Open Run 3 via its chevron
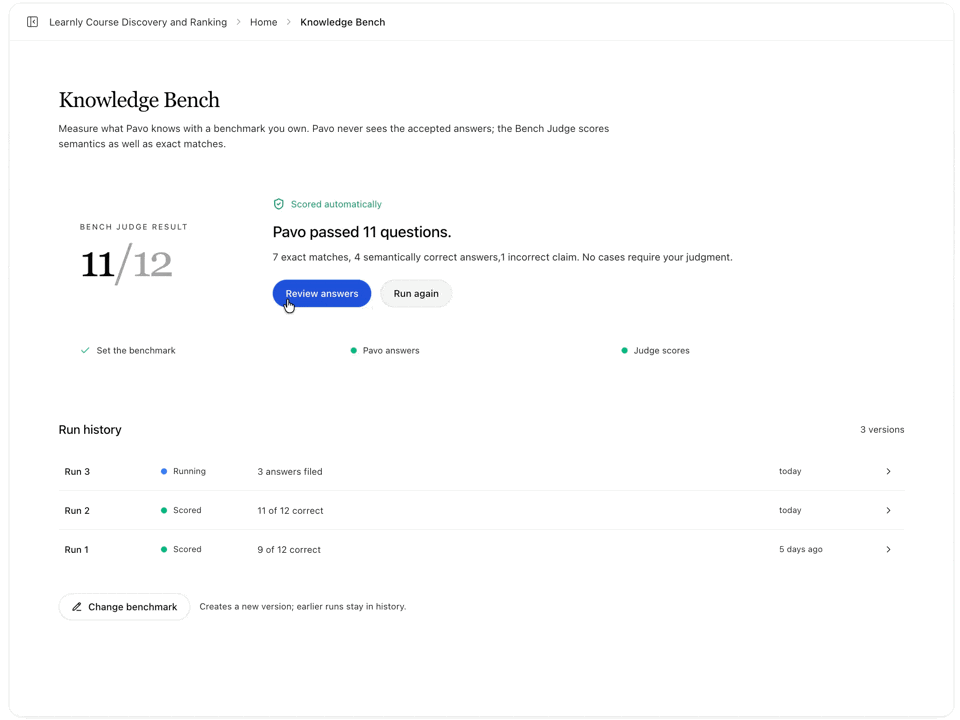The height and width of the screenshot is (720, 960). click(888, 471)
